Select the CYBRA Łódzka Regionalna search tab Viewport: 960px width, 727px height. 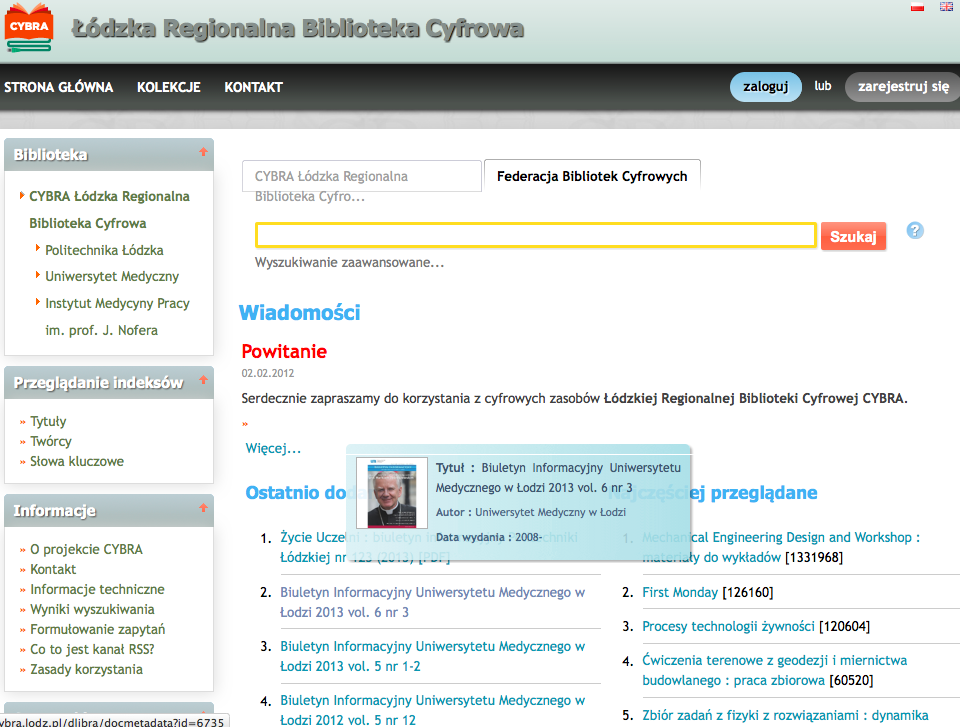tap(361, 176)
